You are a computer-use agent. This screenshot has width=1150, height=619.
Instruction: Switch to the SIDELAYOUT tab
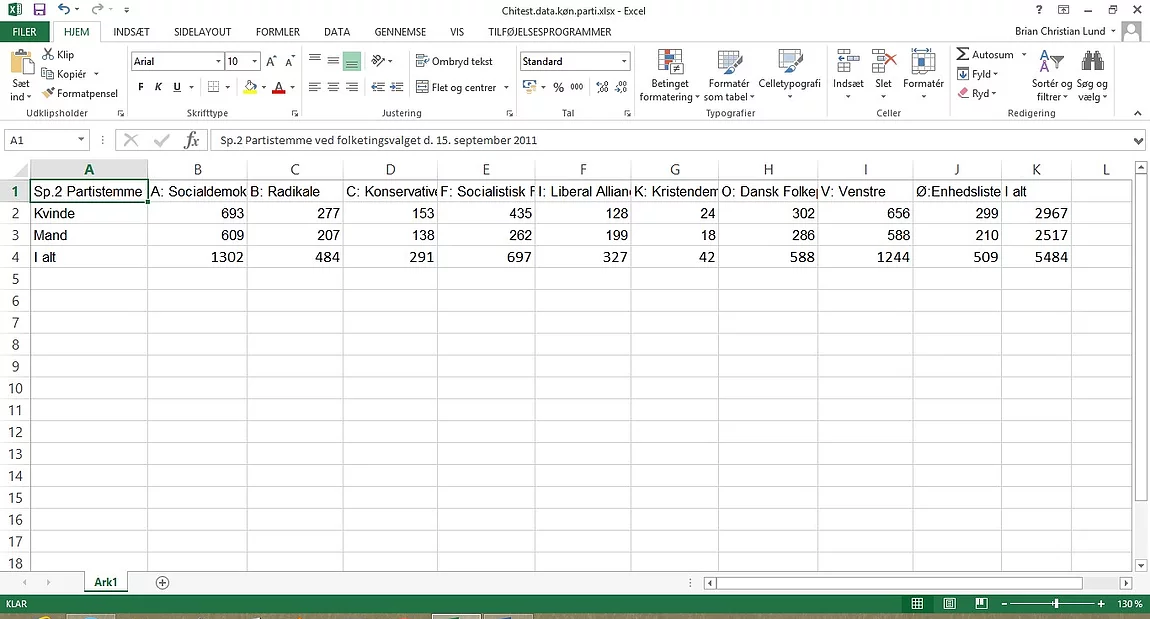pos(202,32)
